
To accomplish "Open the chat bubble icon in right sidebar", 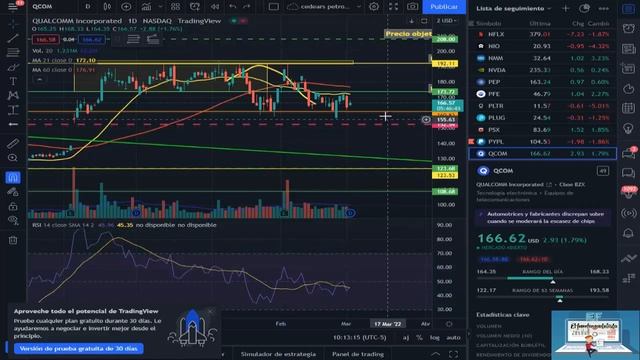I will tap(628, 173).
